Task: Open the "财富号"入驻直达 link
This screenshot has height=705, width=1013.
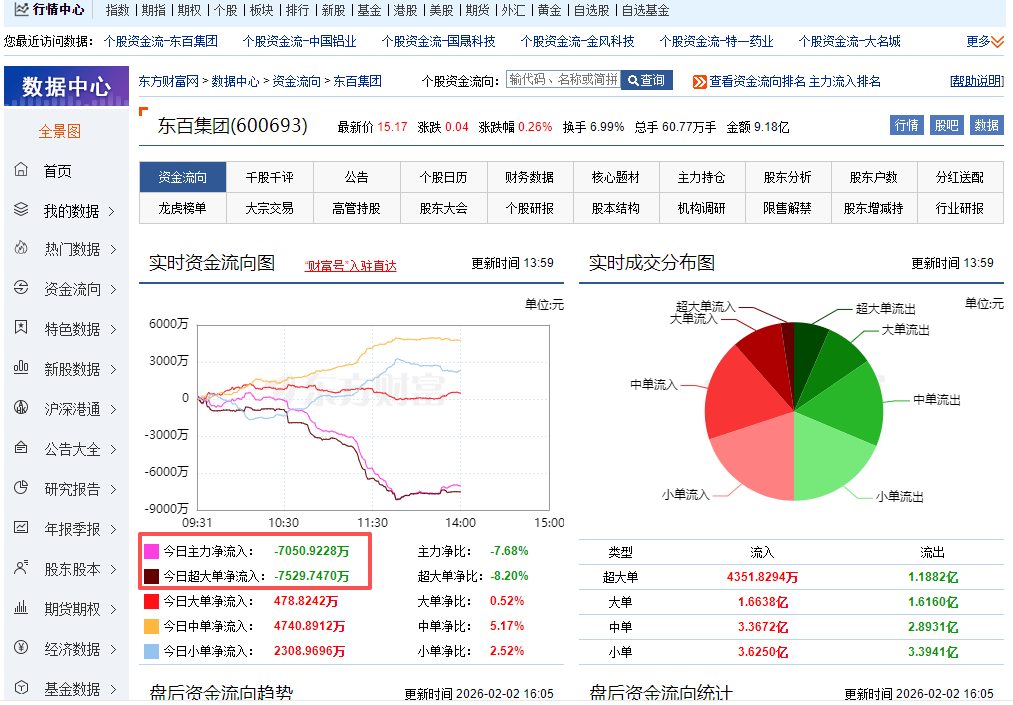Action: click(x=350, y=266)
